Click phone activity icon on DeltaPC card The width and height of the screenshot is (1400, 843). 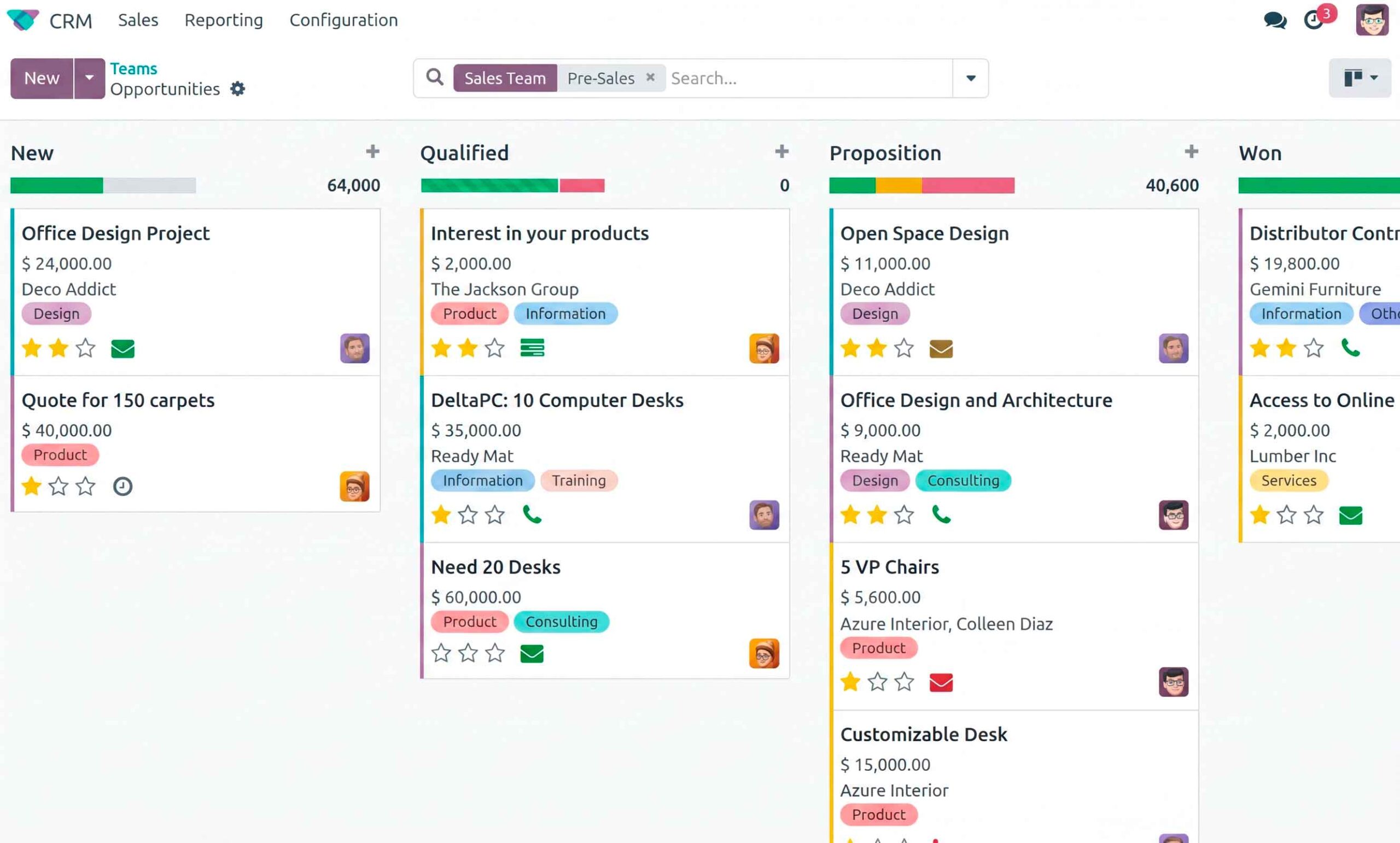pyautogui.click(x=532, y=514)
